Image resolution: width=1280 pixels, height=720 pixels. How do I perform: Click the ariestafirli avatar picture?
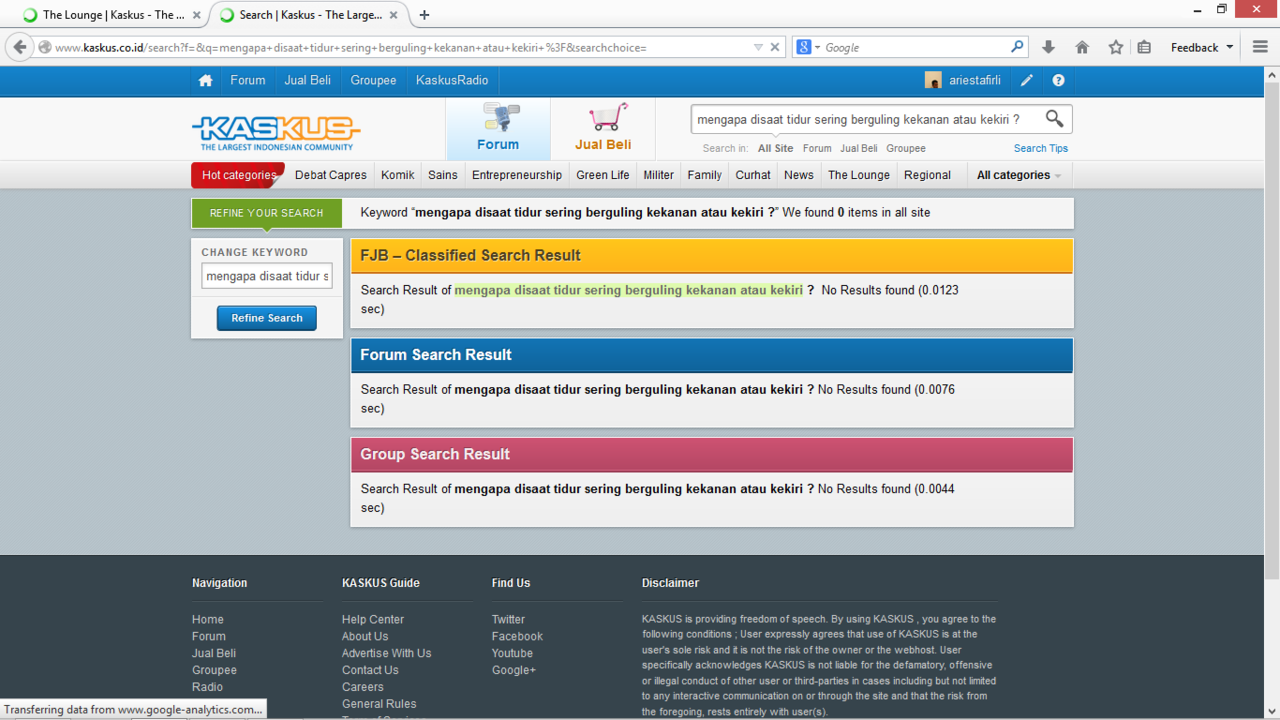point(933,80)
